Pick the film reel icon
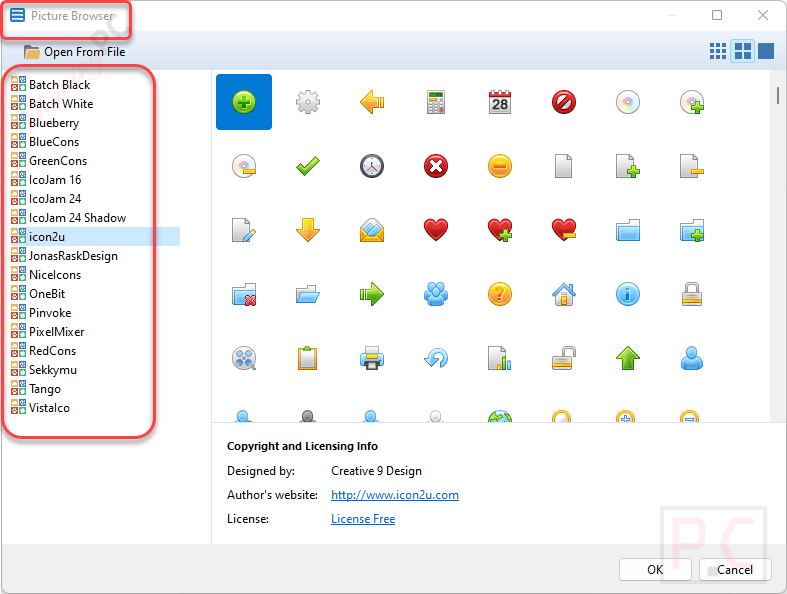Viewport: 787px width, 594px height. pos(244,359)
